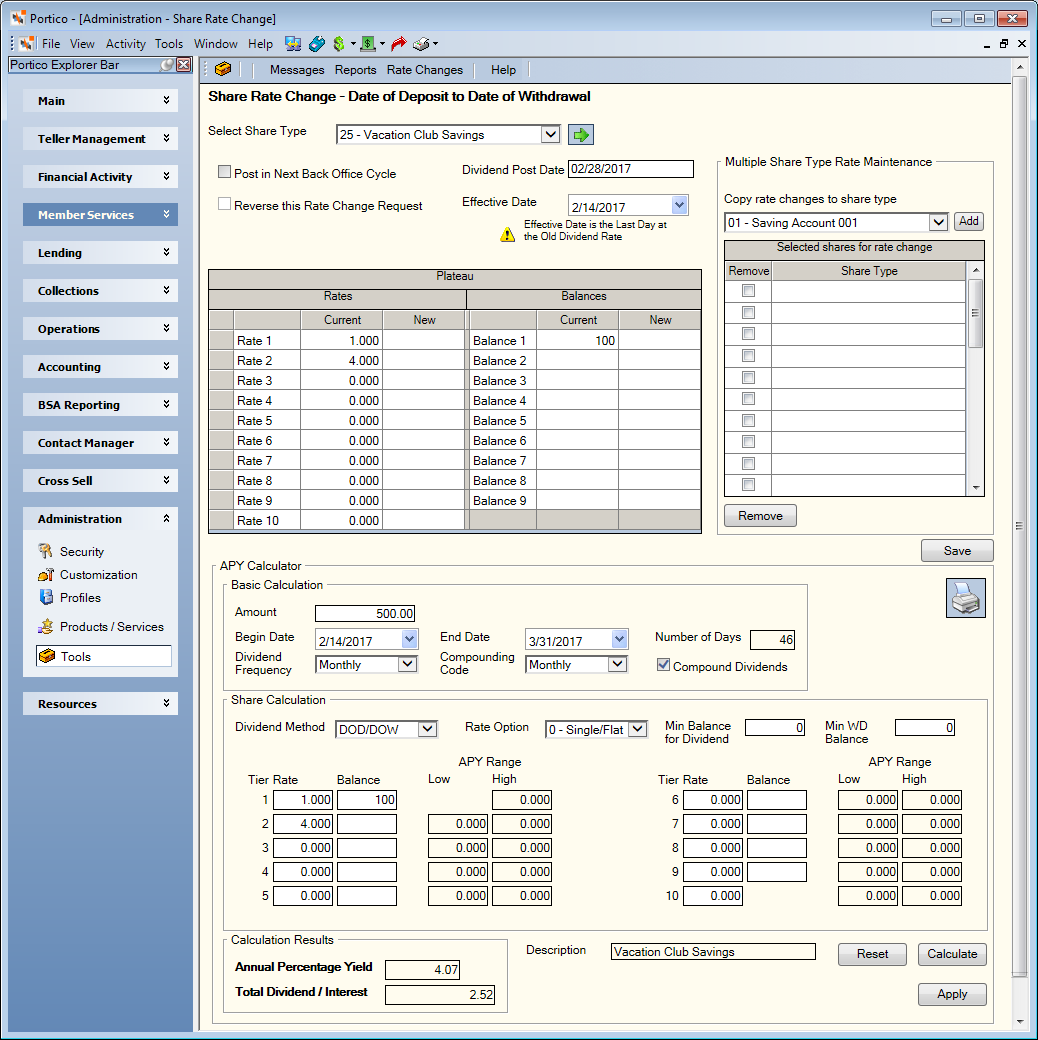Click the Save button
This screenshot has height=1040, width=1038.
tap(957, 551)
